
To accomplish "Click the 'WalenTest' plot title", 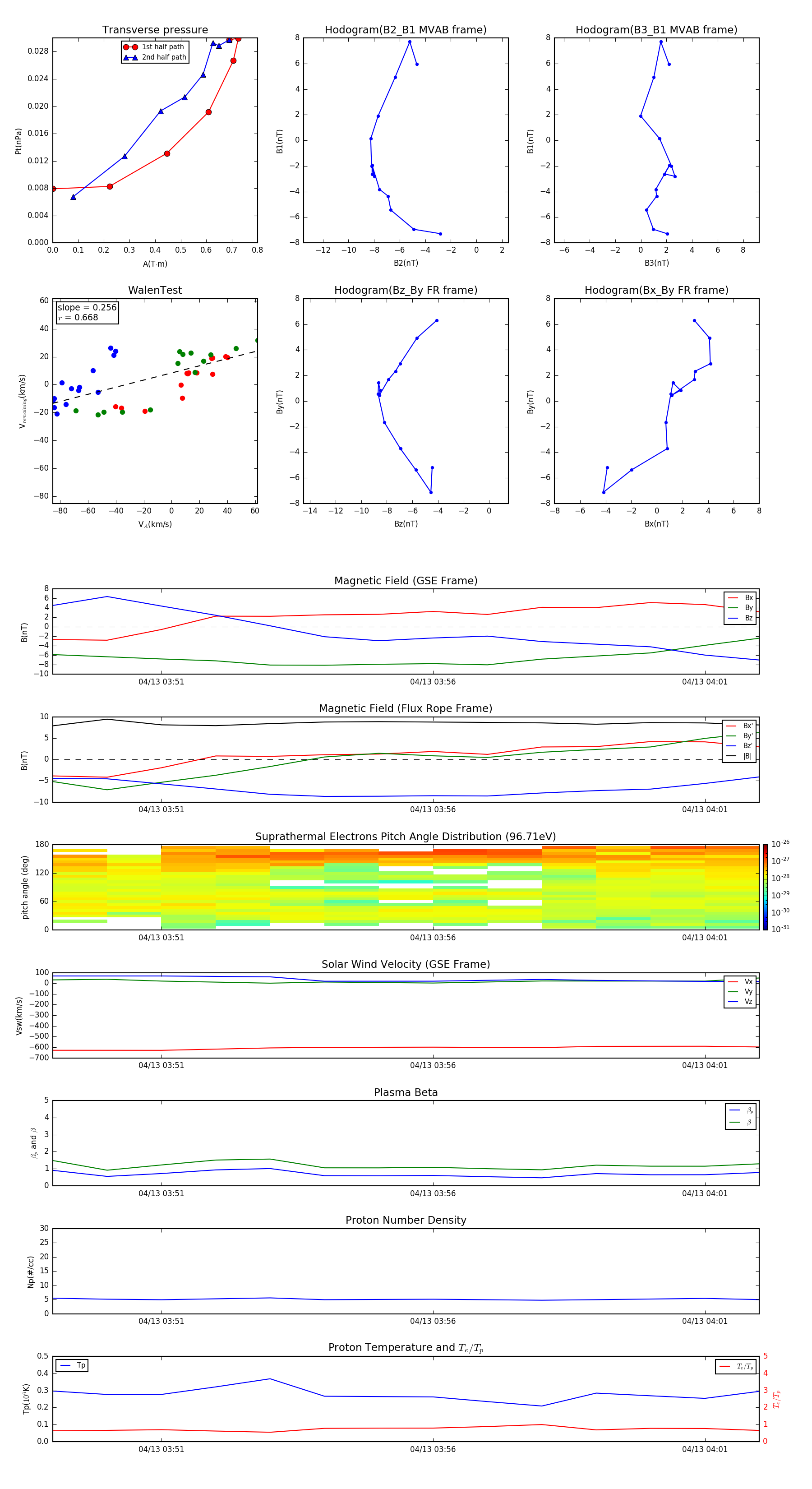I will [x=155, y=290].
